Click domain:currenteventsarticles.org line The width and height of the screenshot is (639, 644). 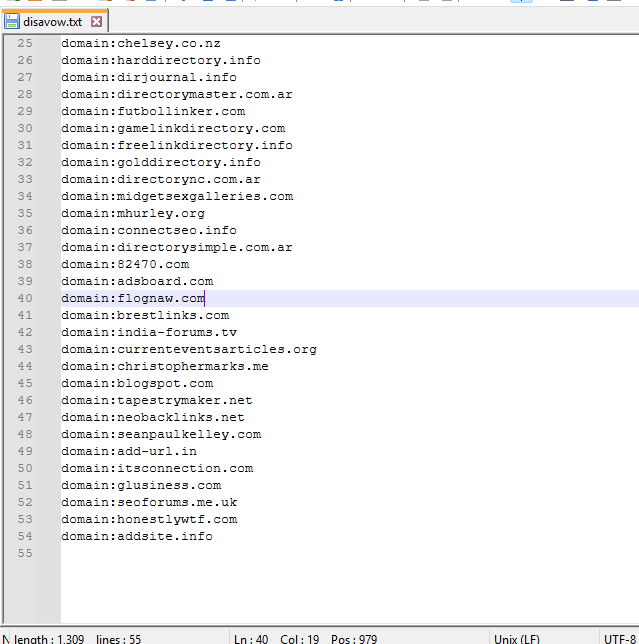[x=189, y=350]
